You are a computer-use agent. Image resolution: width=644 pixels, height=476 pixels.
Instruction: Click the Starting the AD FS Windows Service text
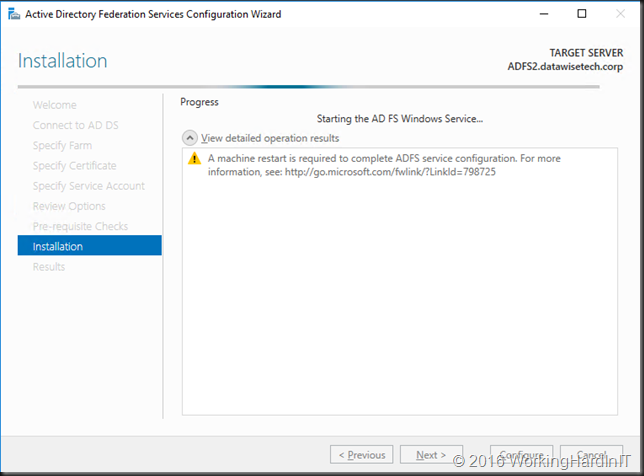(400, 119)
